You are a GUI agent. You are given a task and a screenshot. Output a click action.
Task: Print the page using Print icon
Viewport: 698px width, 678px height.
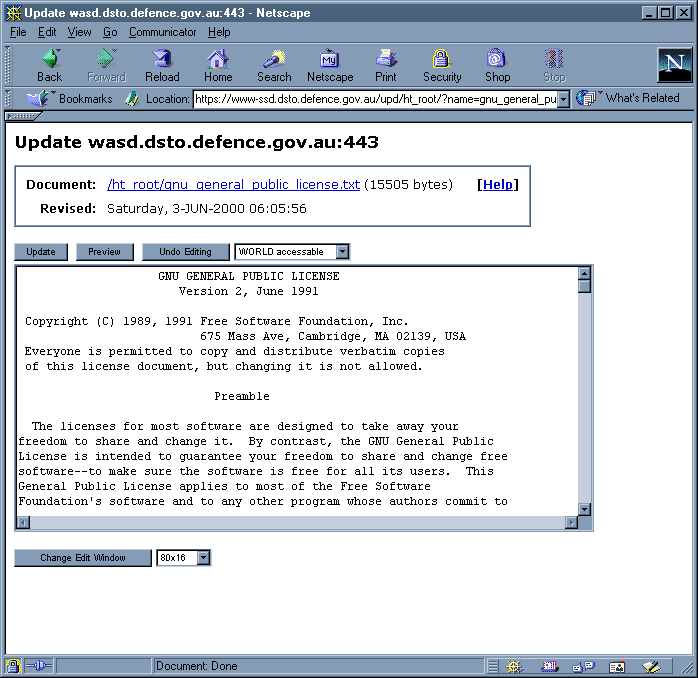tap(386, 65)
